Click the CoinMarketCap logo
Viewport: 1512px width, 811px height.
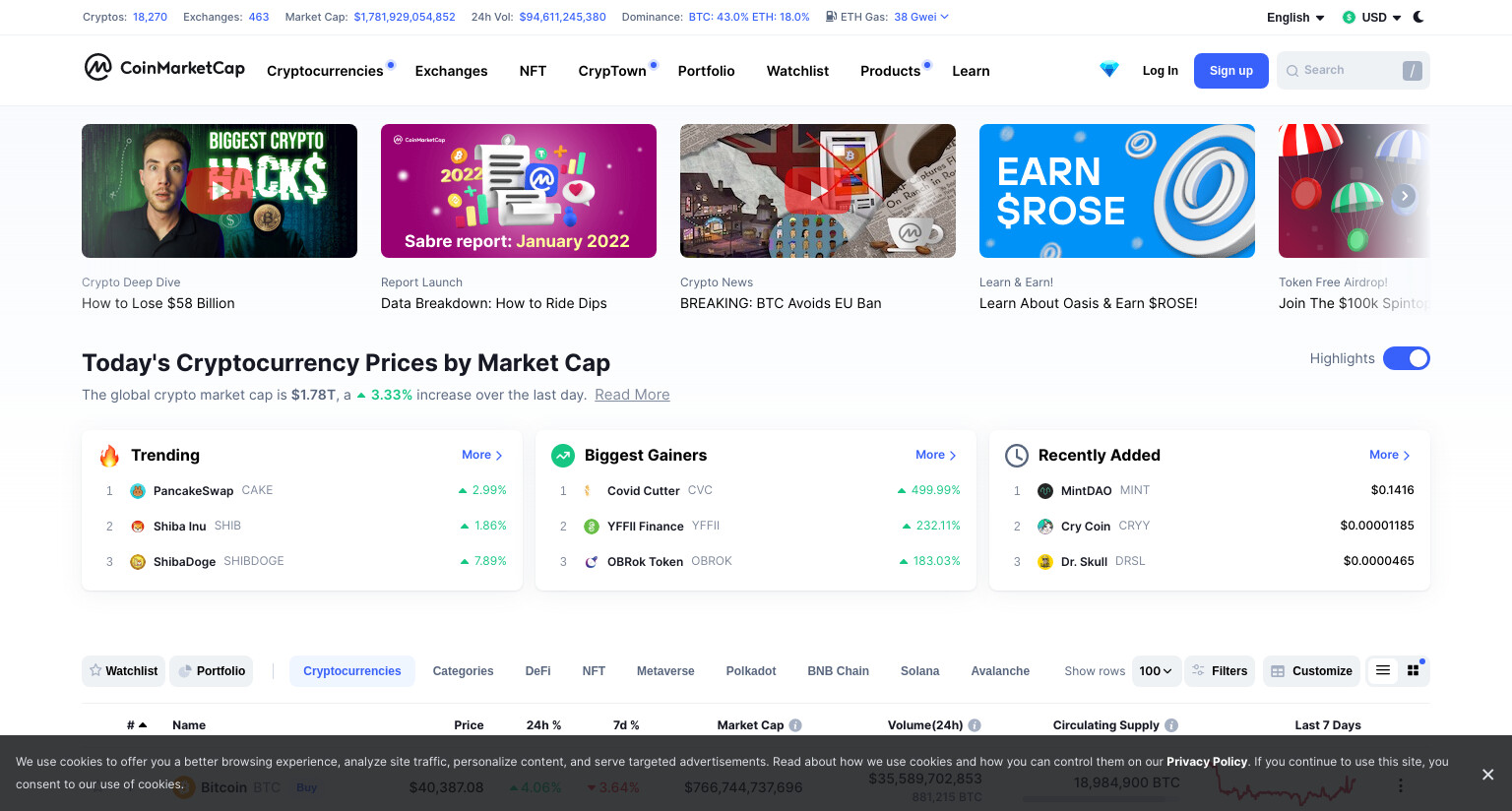click(x=164, y=67)
